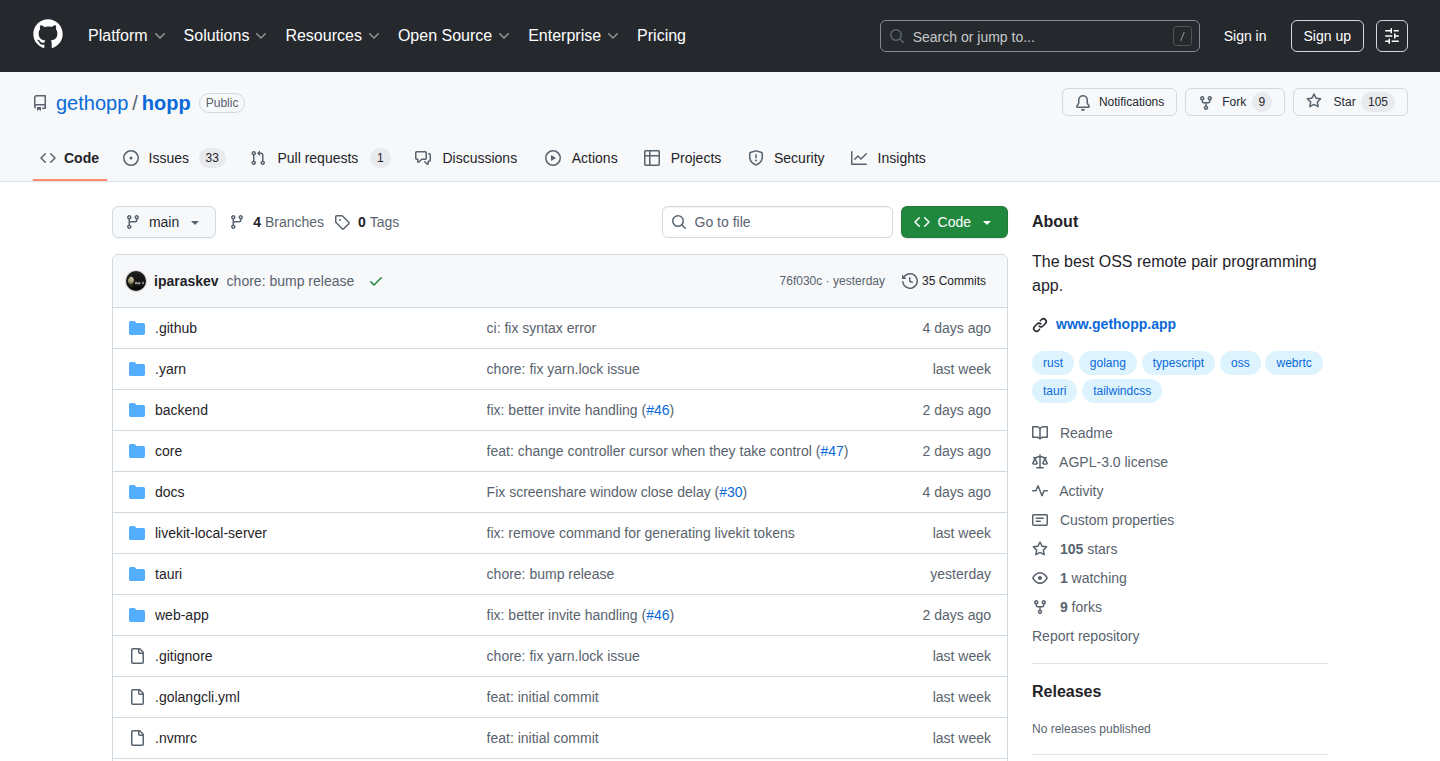Click the link icon beside www.gethopp.app
The width and height of the screenshot is (1440, 761).
[1040, 324]
